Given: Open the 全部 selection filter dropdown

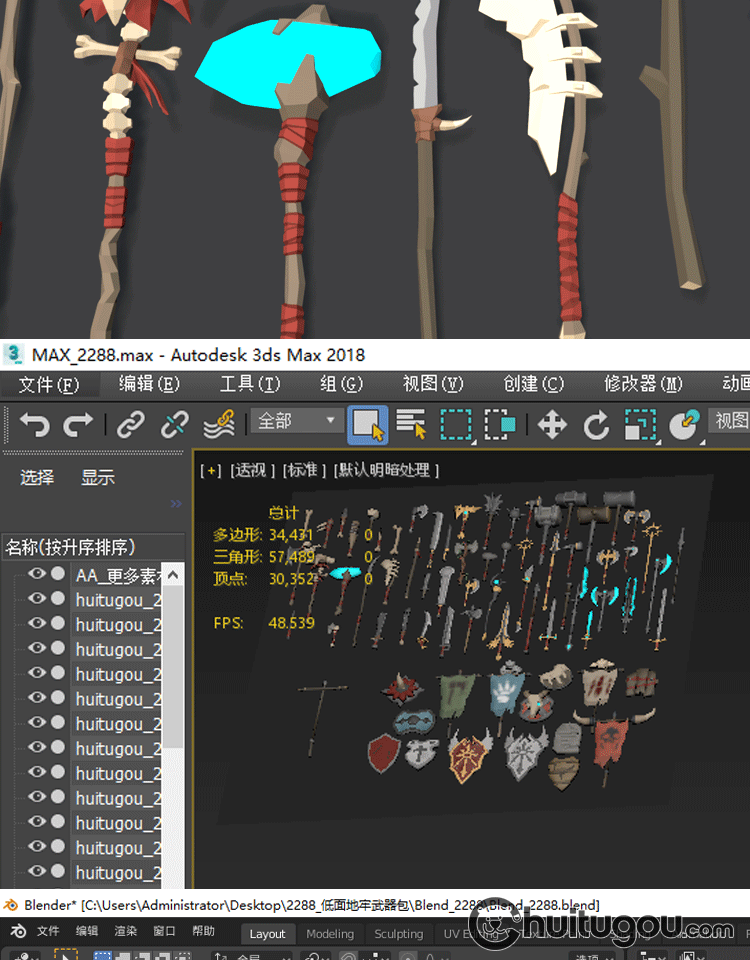Looking at the screenshot, I should (297, 421).
